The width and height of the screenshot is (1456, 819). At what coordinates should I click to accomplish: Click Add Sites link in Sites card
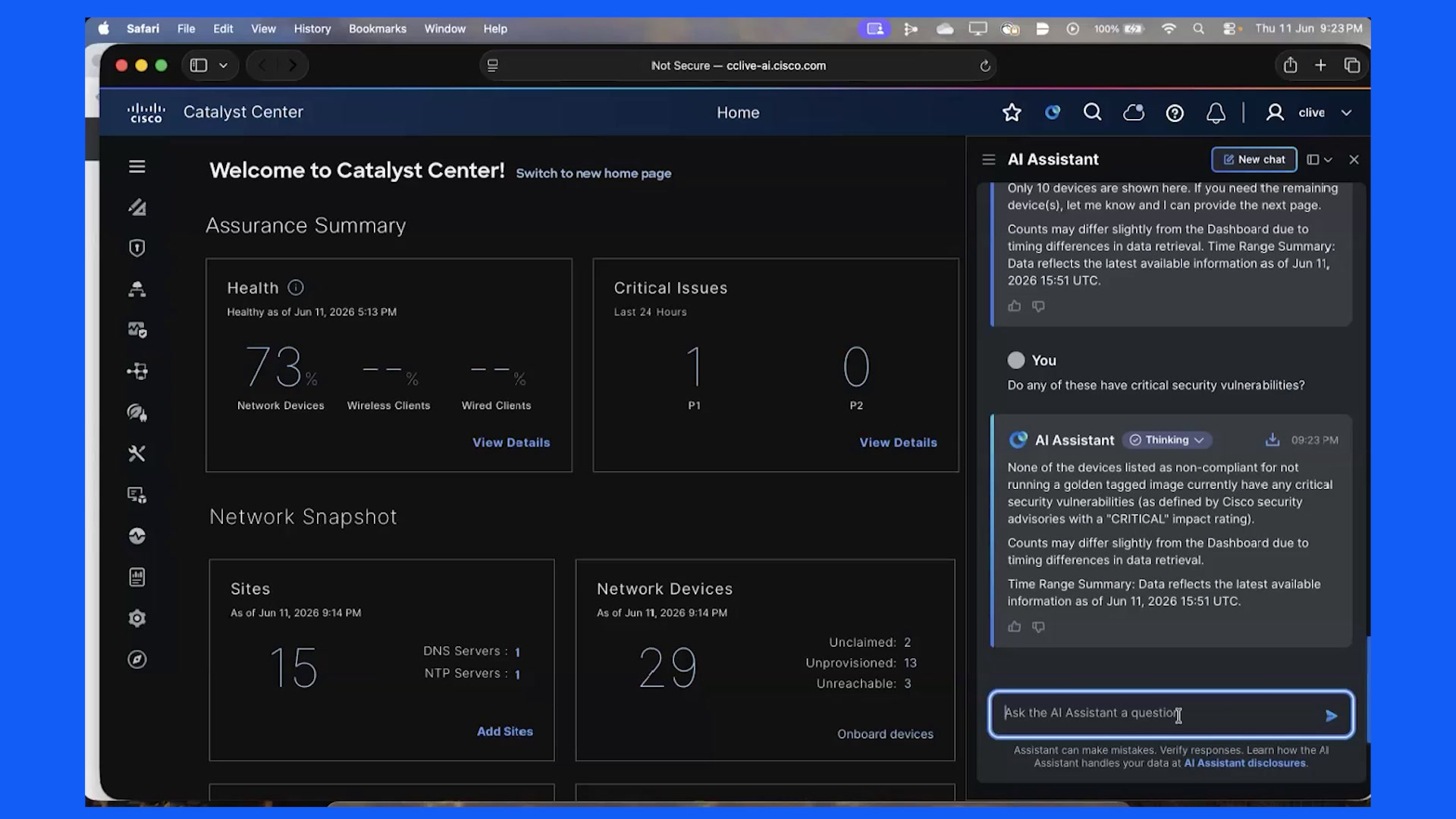tap(505, 731)
